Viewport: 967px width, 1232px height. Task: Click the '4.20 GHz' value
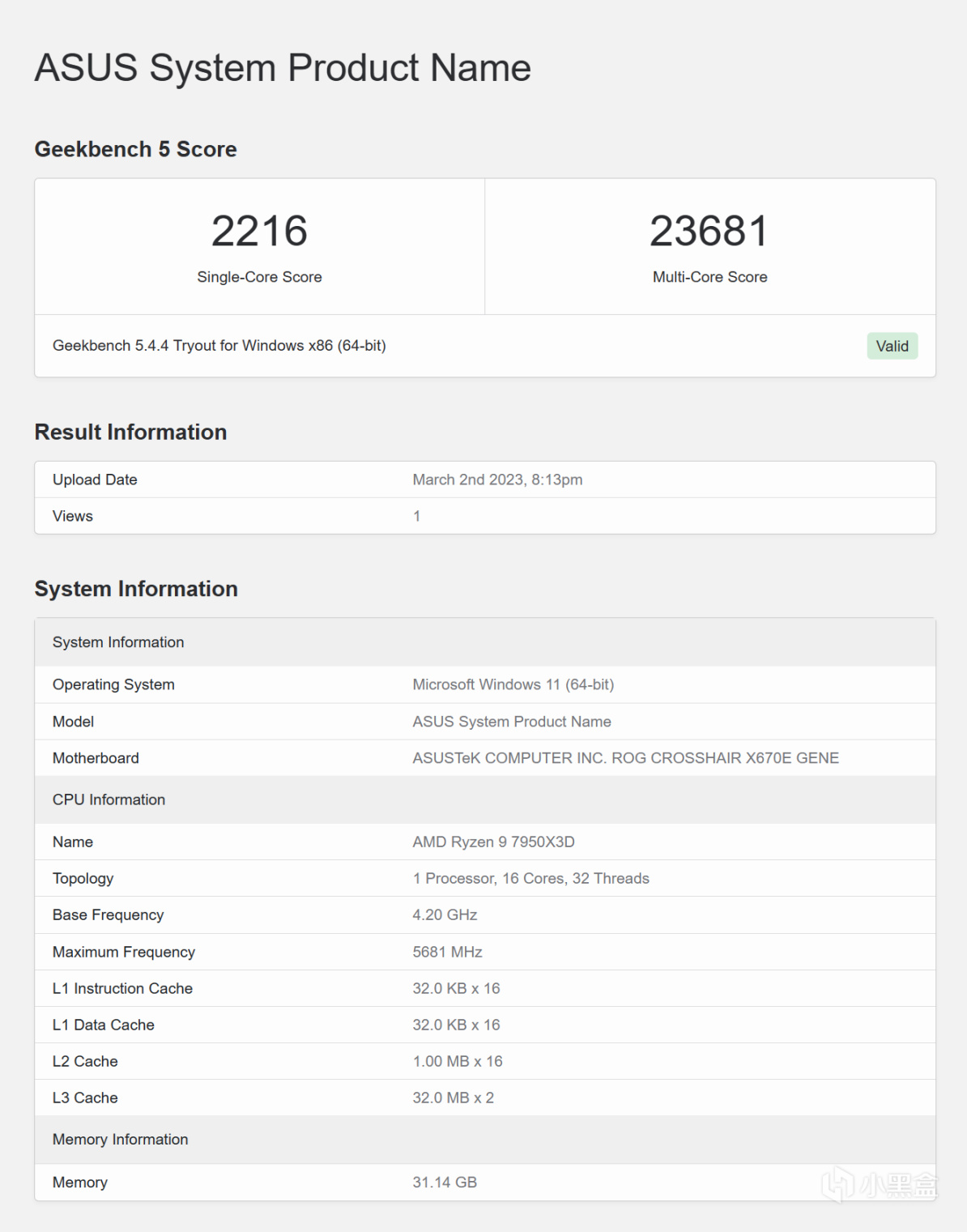point(445,915)
